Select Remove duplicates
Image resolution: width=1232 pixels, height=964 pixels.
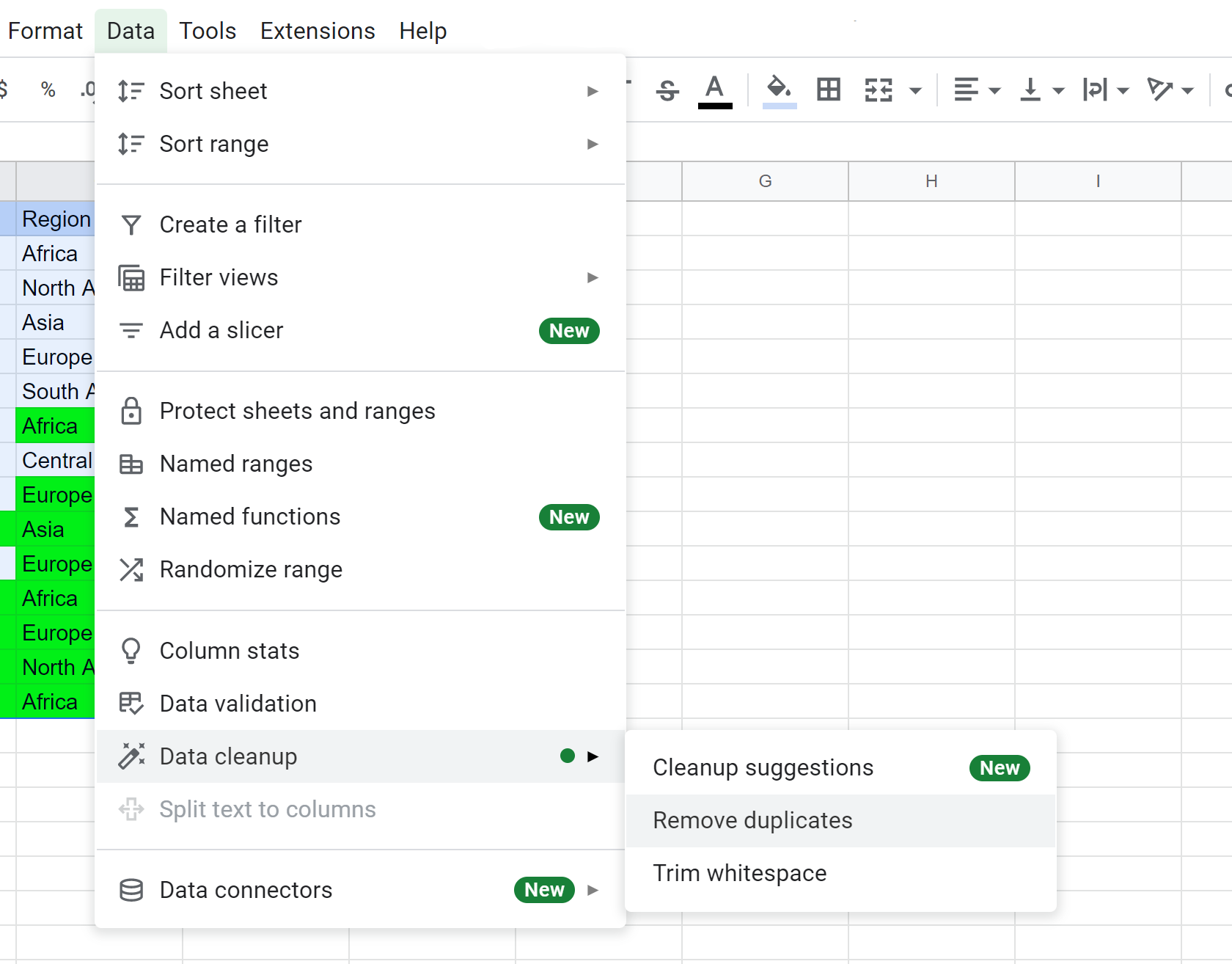coord(752,820)
